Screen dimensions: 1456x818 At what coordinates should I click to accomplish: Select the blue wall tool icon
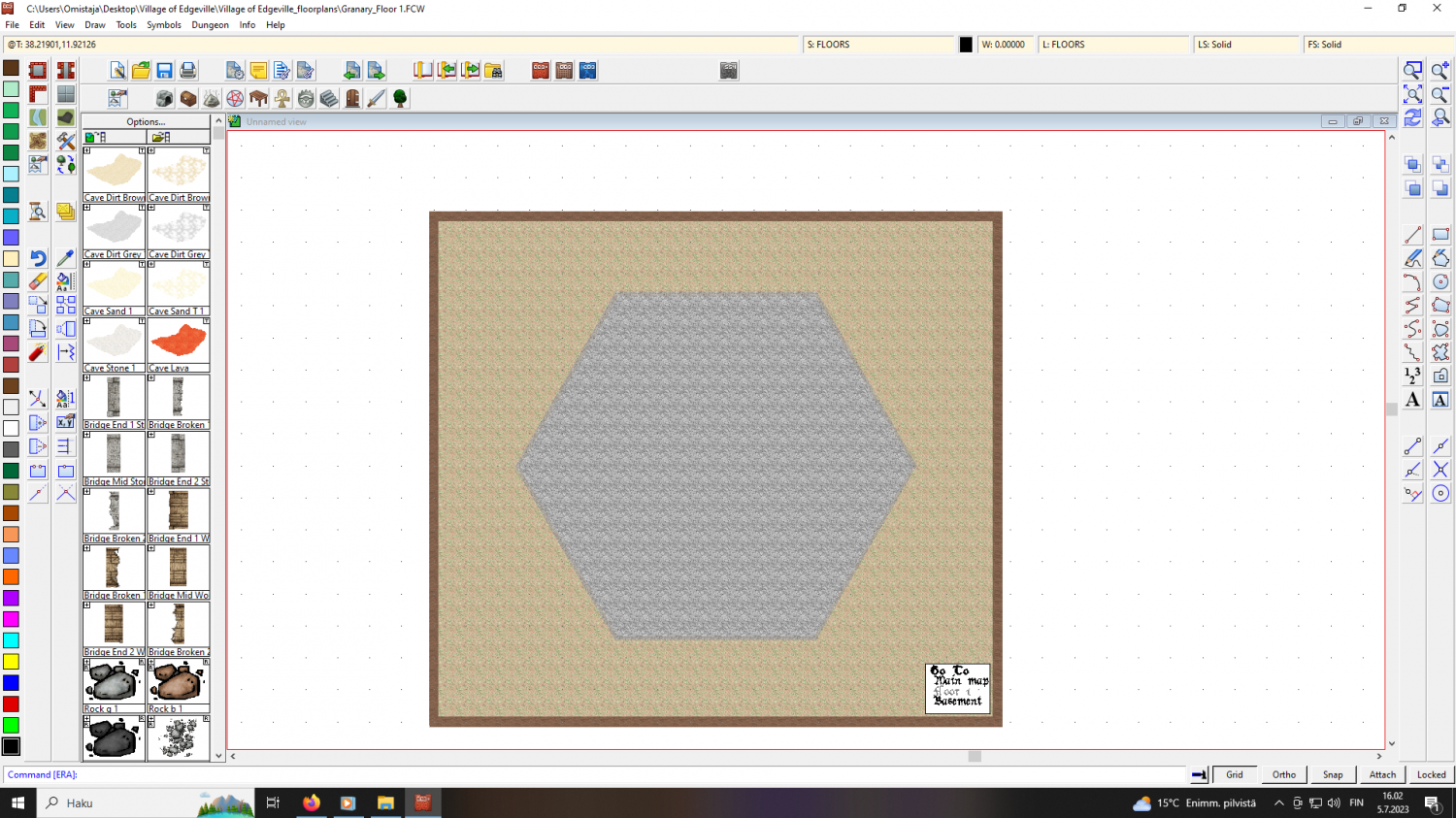click(x=588, y=71)
